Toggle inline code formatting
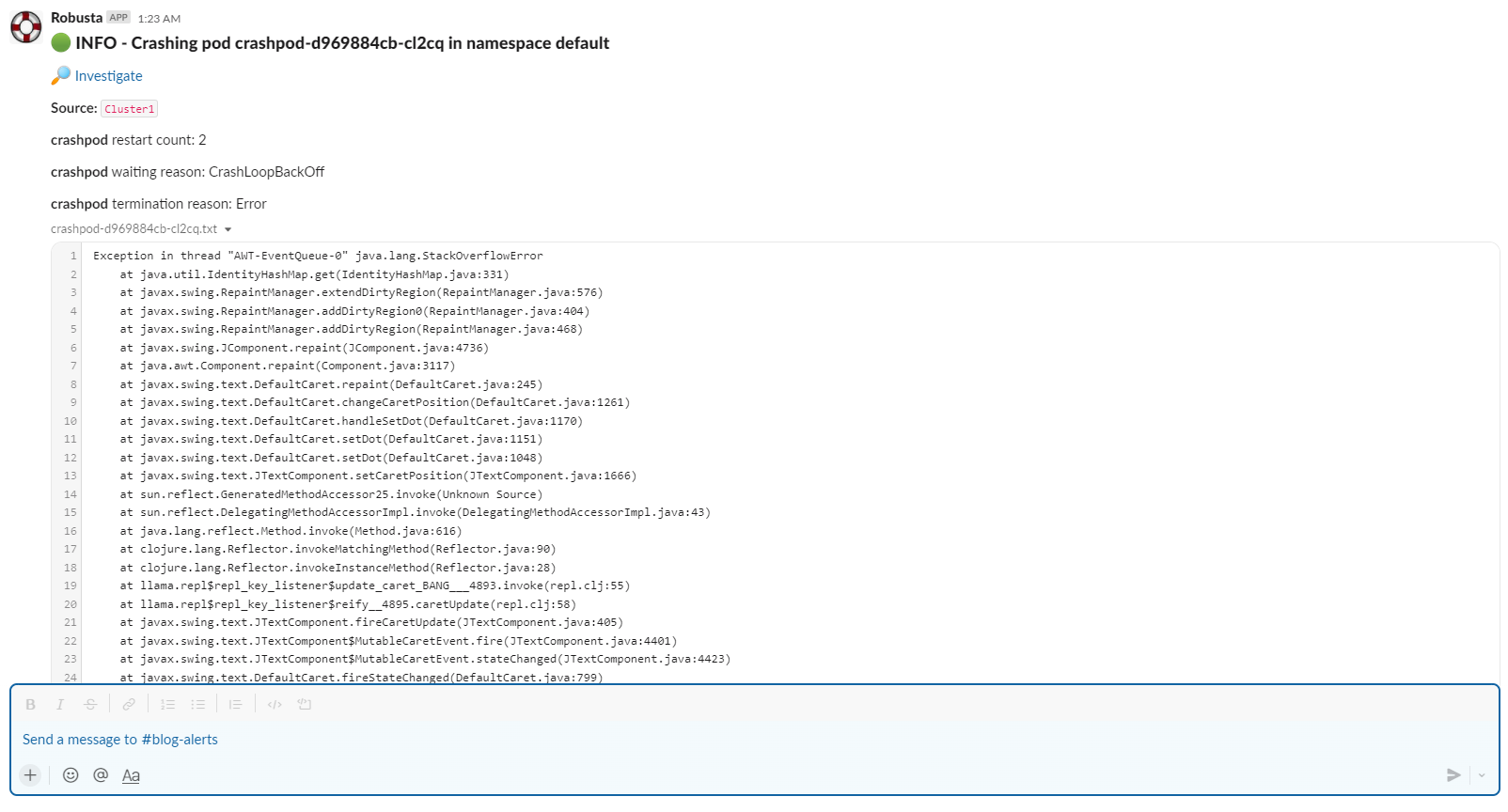Image resolution: width=1508 pixels, height=812 pixels. [x=275, y=705]
